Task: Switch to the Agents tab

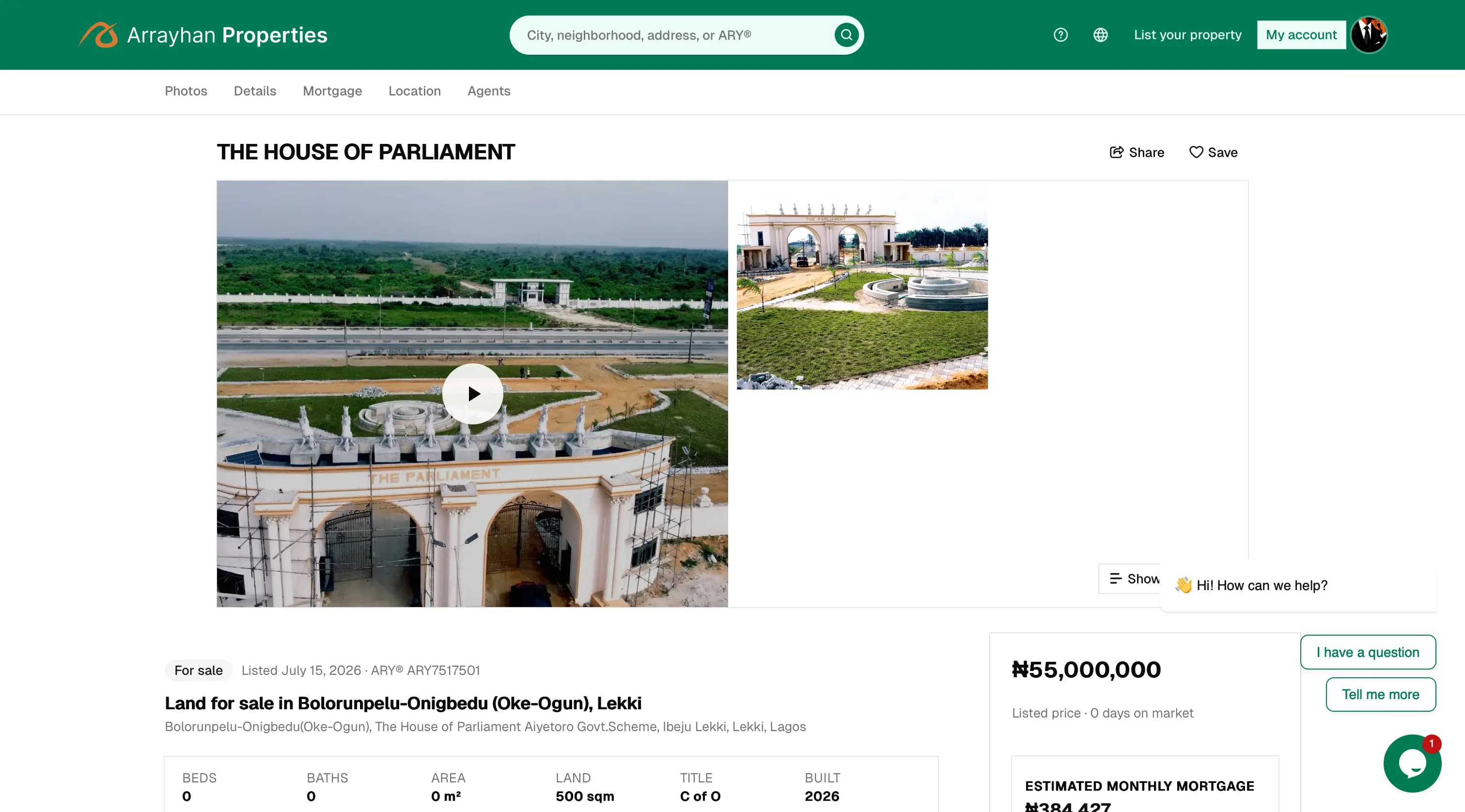Action: tap(488, 91)
